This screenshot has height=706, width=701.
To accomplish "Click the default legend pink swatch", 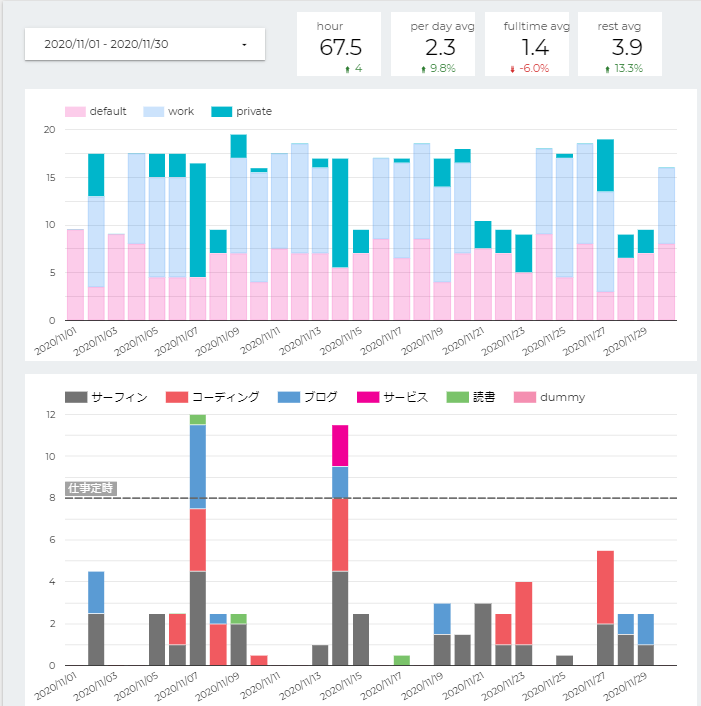I will 75,112.
